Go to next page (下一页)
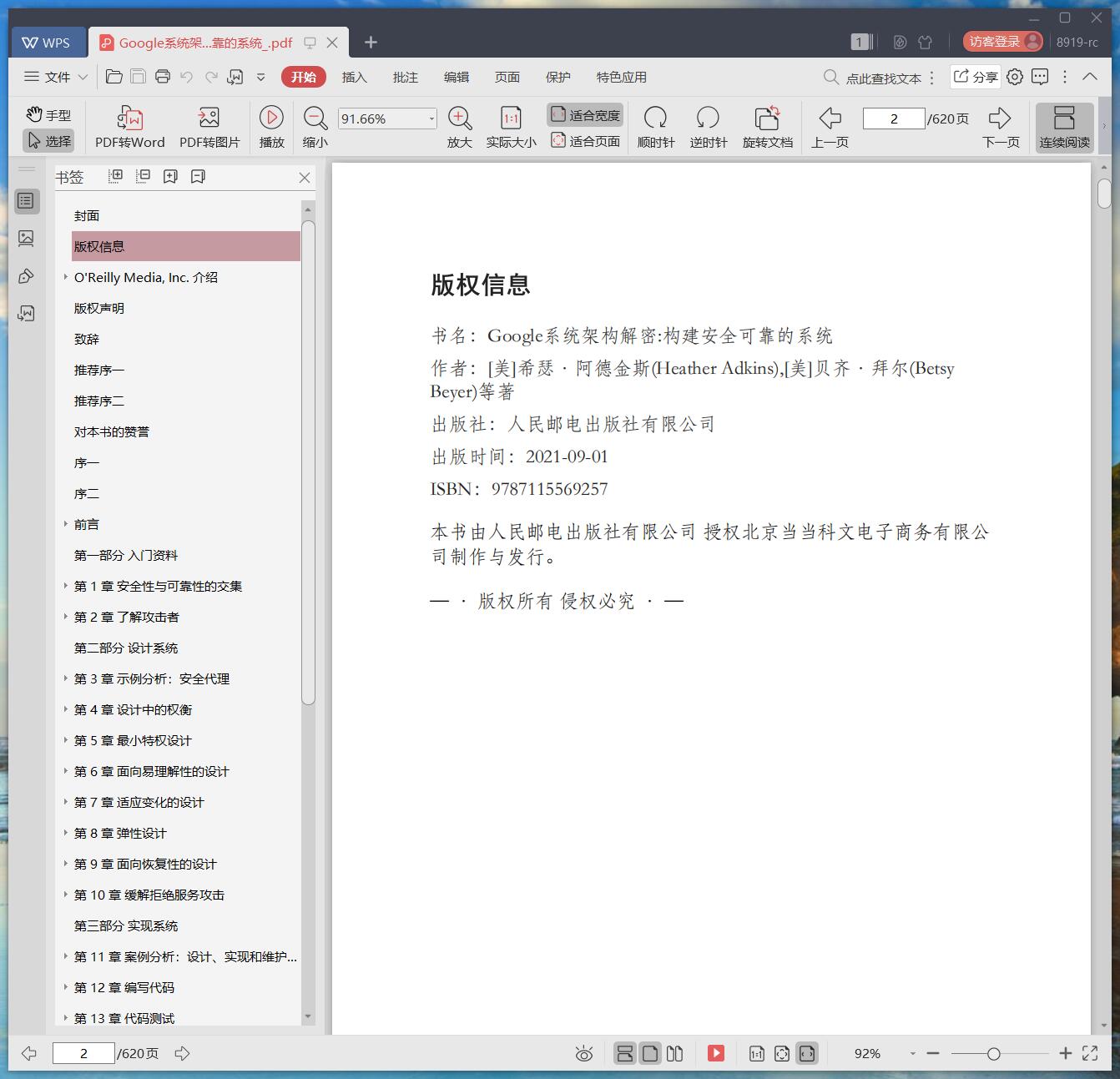Image resolution: width=1120 pixels, height=1079 pixels. coord(1001,128)
